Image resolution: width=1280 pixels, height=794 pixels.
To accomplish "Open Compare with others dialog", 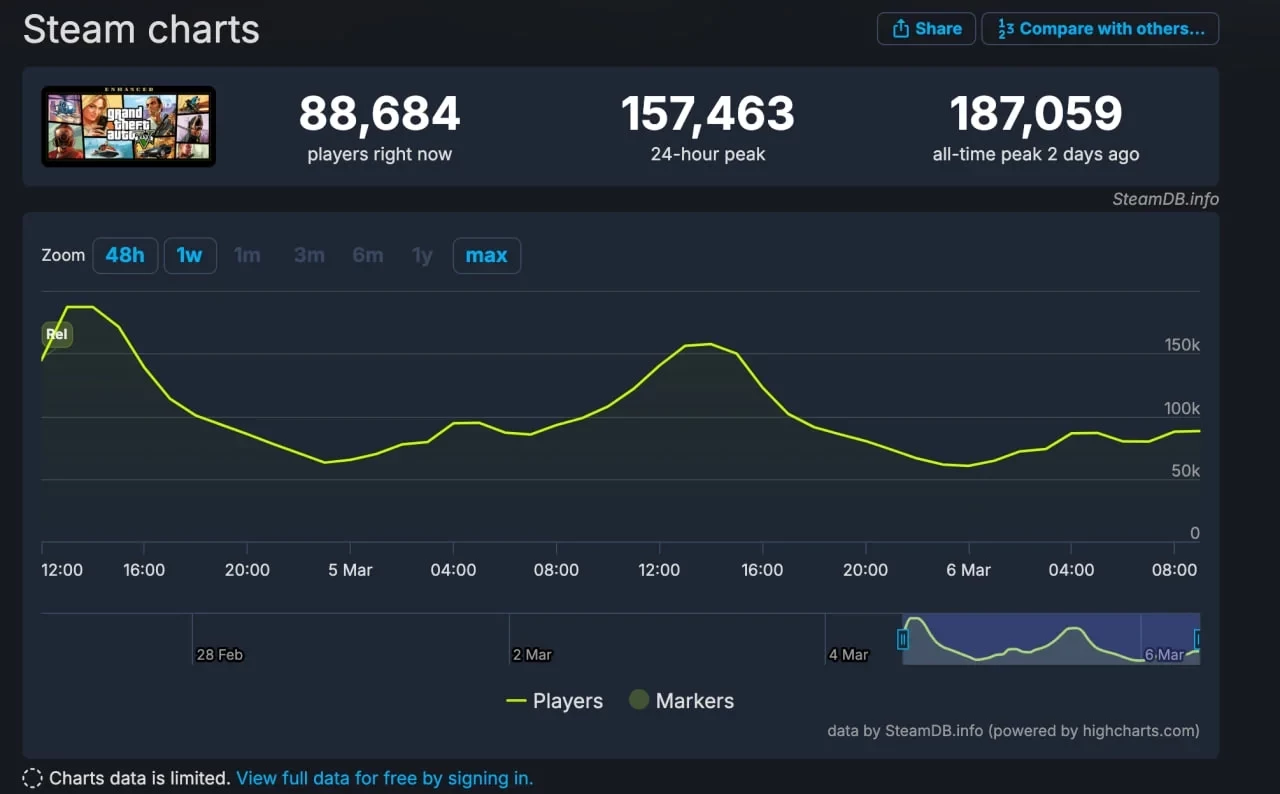I will coord(1100,29).
